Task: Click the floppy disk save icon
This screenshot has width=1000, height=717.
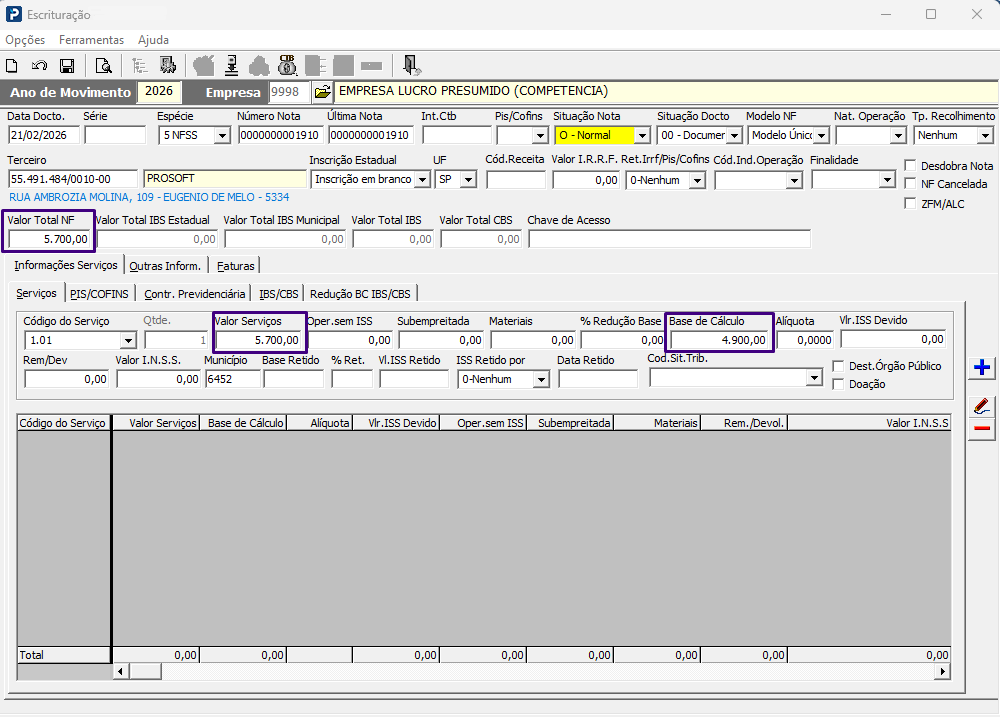Action: (x=67, y=66)
